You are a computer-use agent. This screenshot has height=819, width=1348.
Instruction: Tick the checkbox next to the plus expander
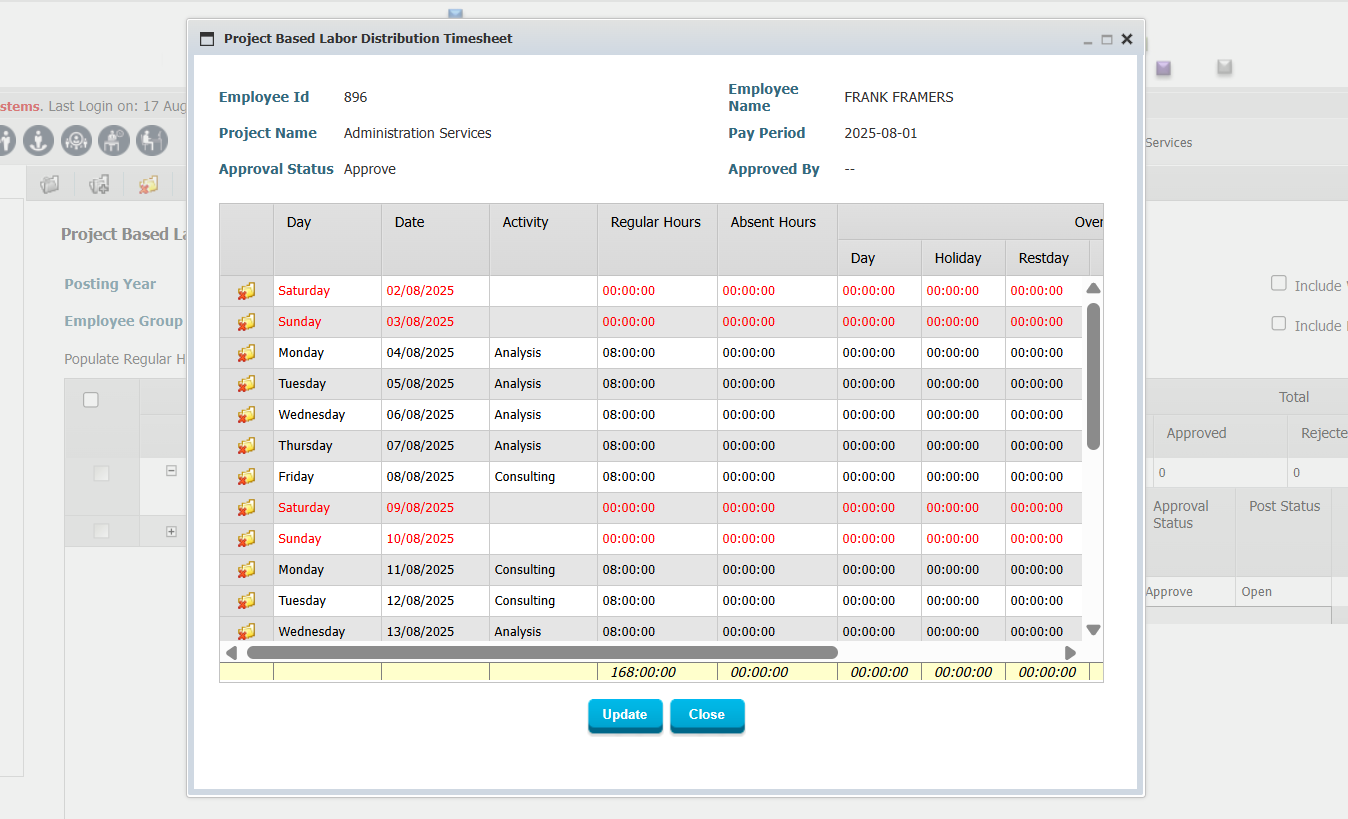pyautogui.click(x=101, y=531)
